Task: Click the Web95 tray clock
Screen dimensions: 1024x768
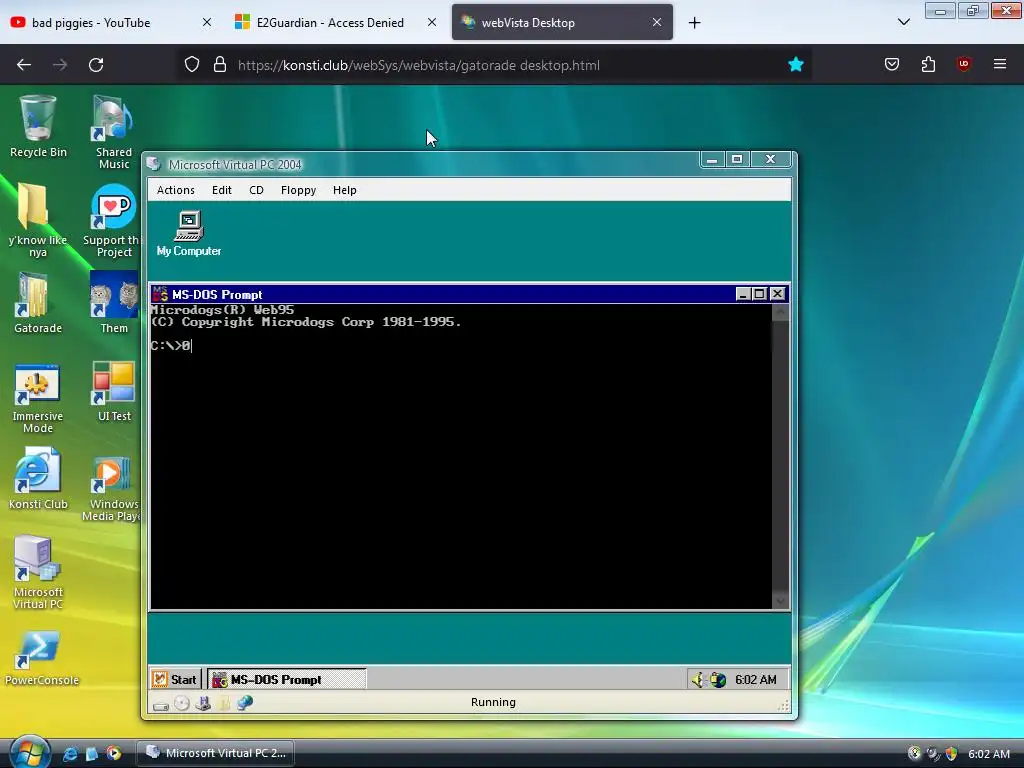Action: click(x=756, y=680)
